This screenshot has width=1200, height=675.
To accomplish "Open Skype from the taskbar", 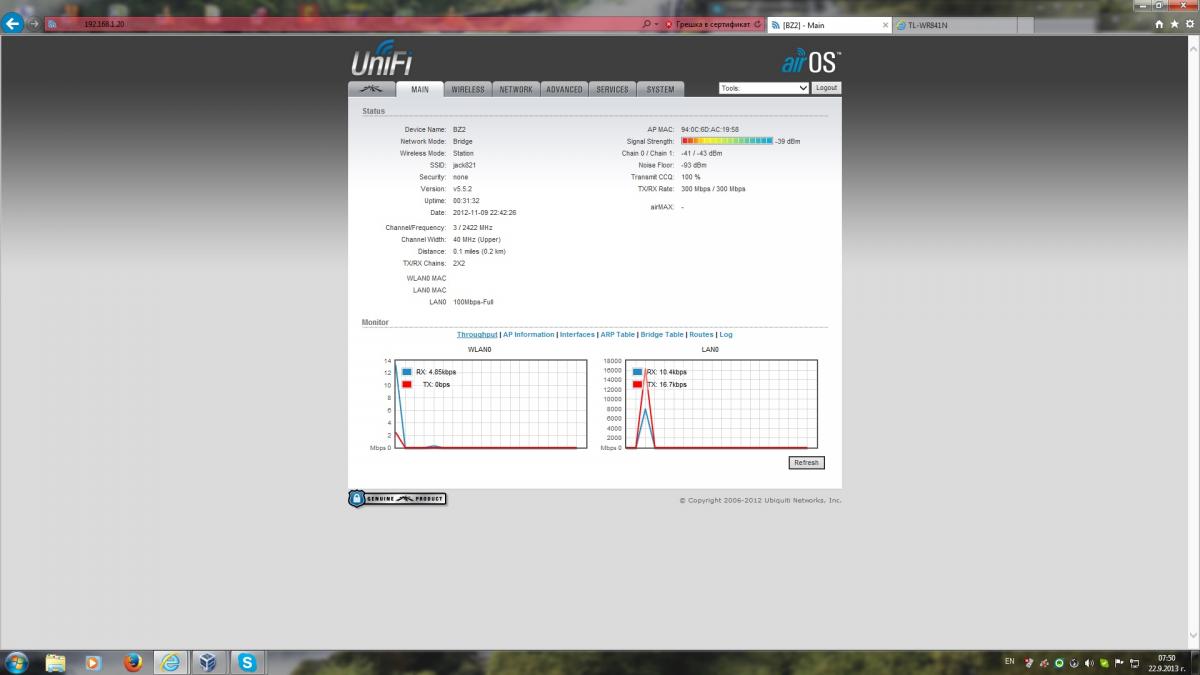I will (246, 662).
